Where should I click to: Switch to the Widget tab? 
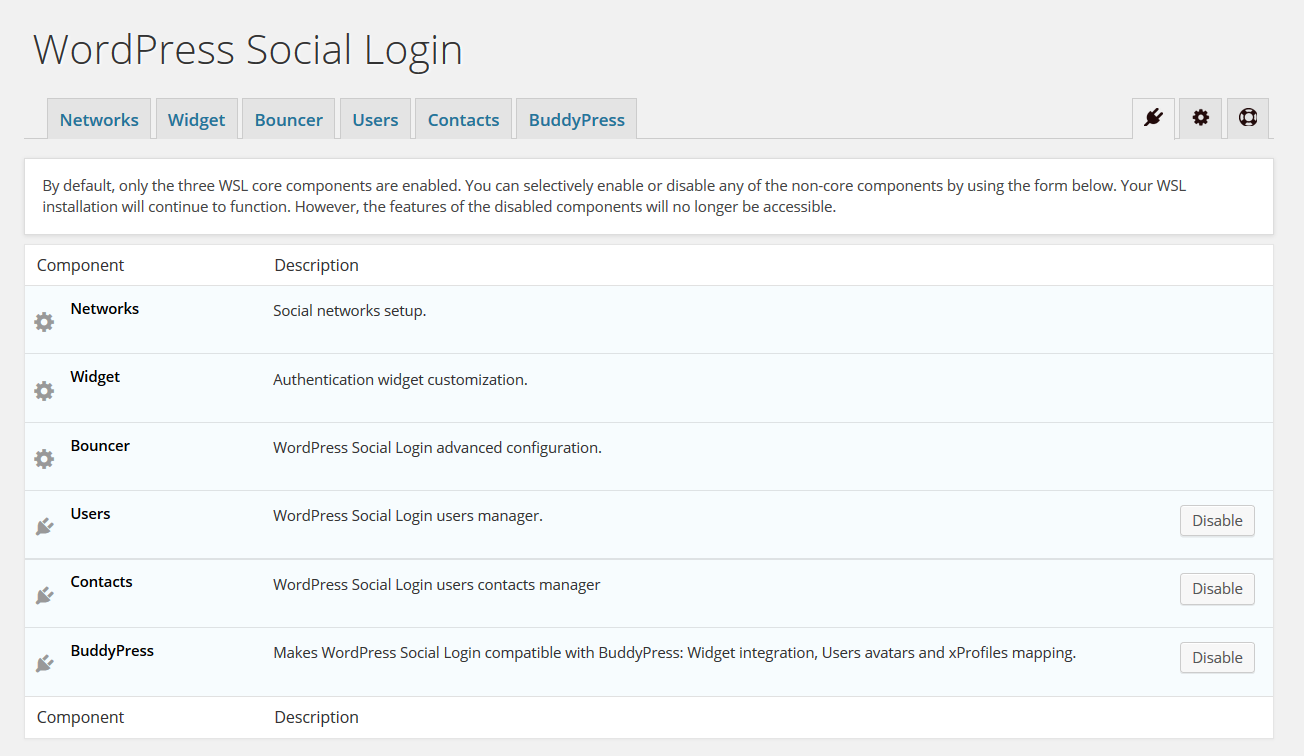coord(196,119)
